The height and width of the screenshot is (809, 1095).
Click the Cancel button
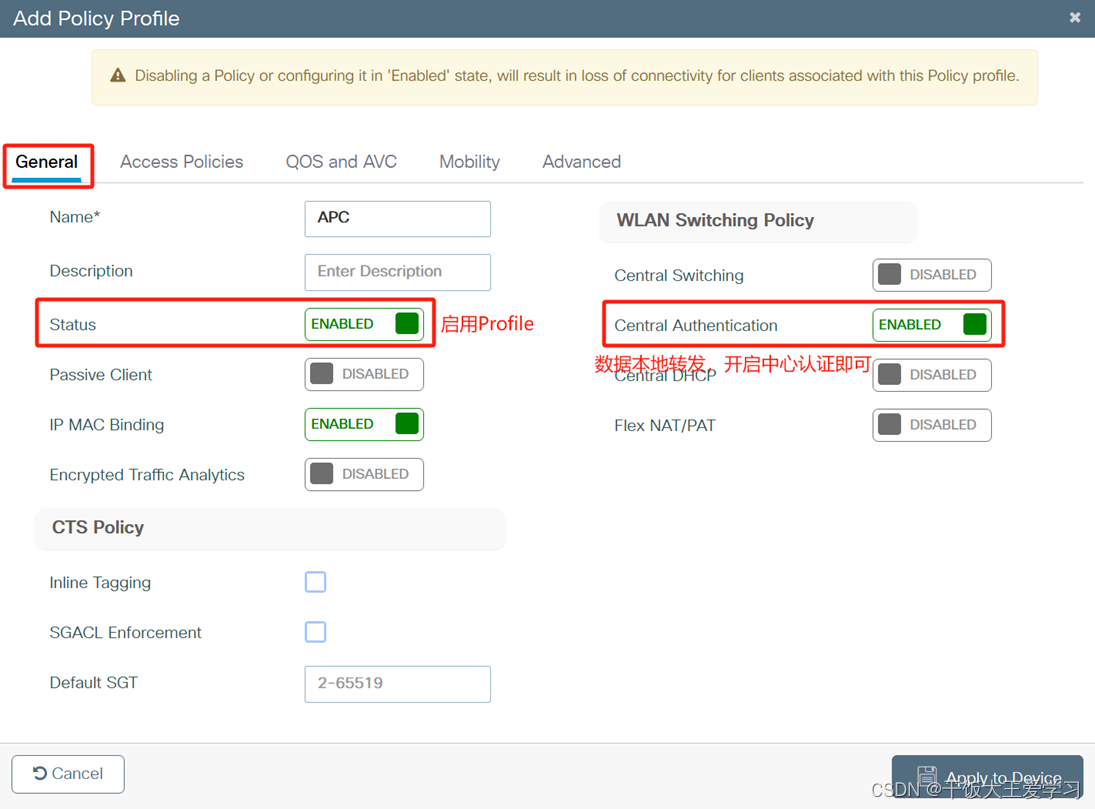coord(67,773)
